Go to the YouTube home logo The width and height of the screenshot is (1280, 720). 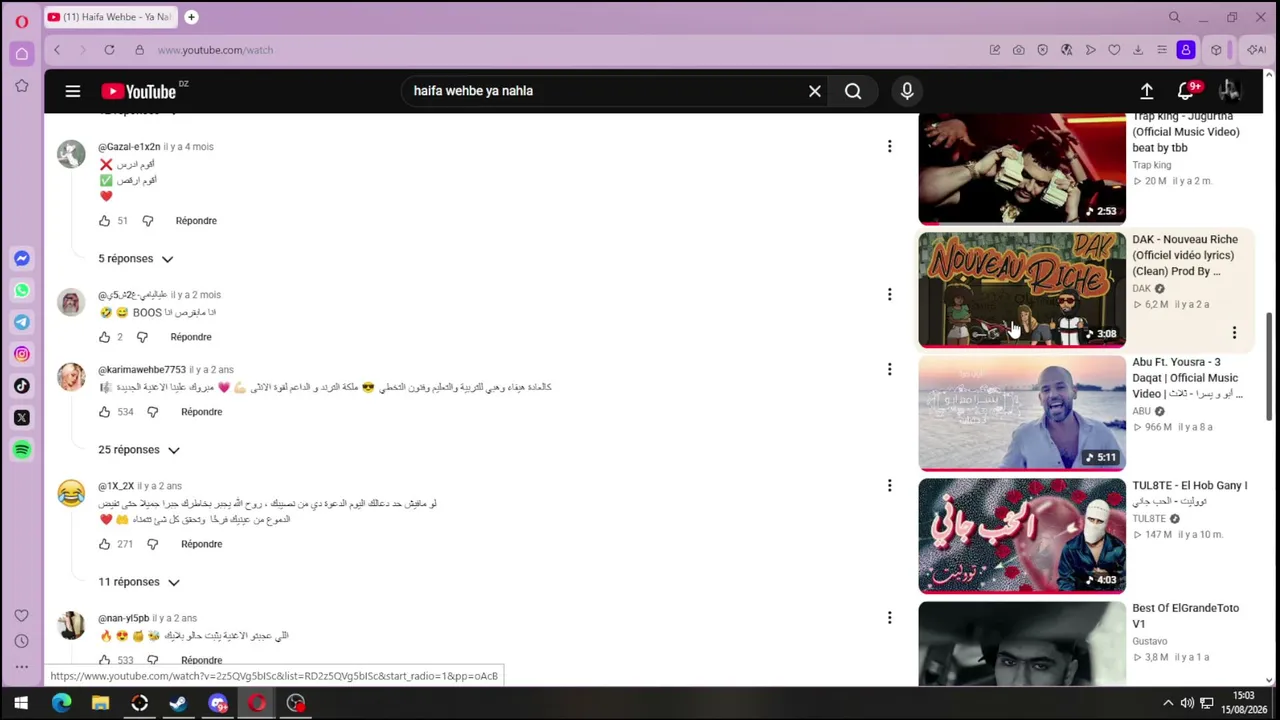(139, 92)
